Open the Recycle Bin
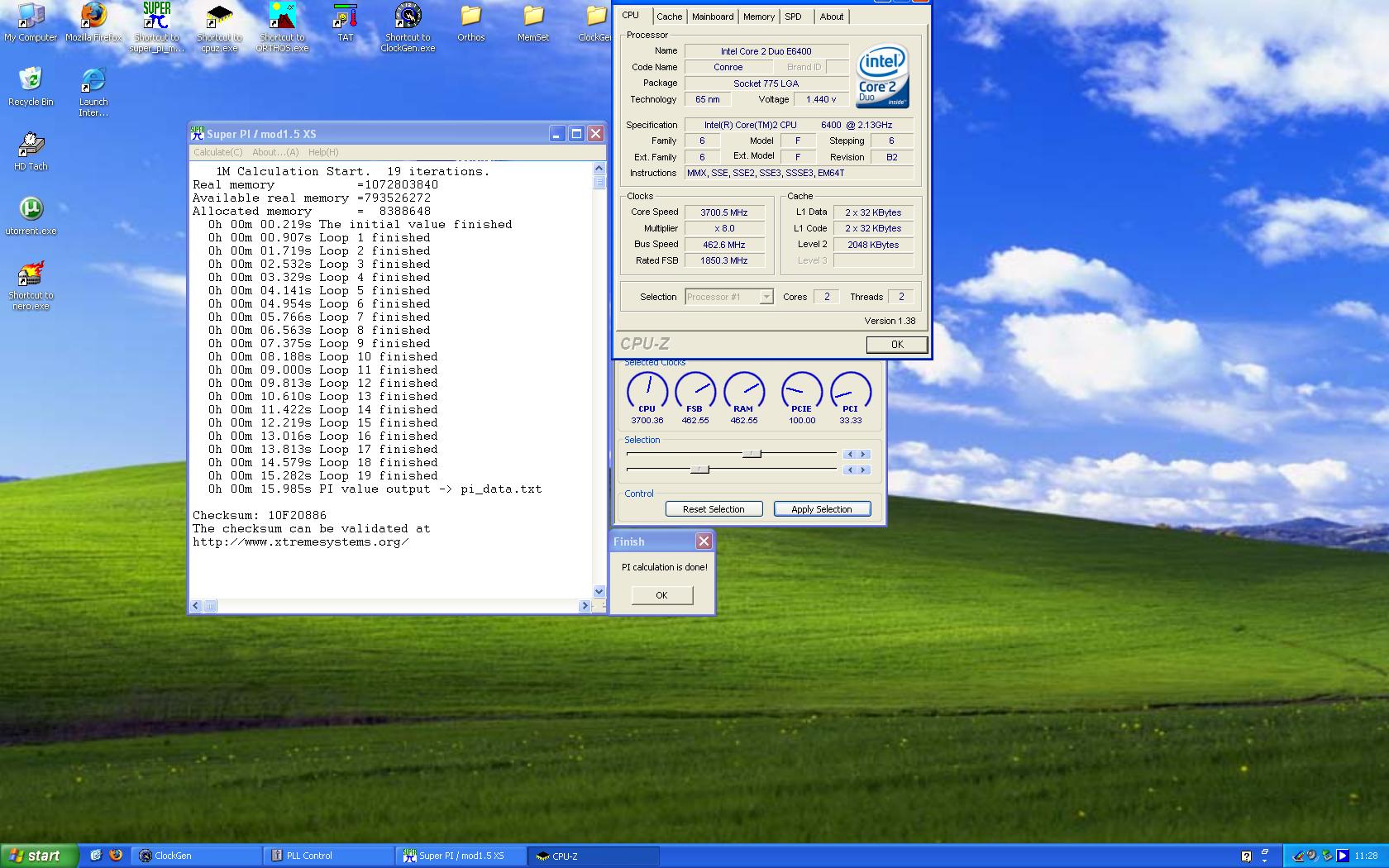Image resolution: width=1389 pixels, height=868 pixels. (x=31, y=87)
